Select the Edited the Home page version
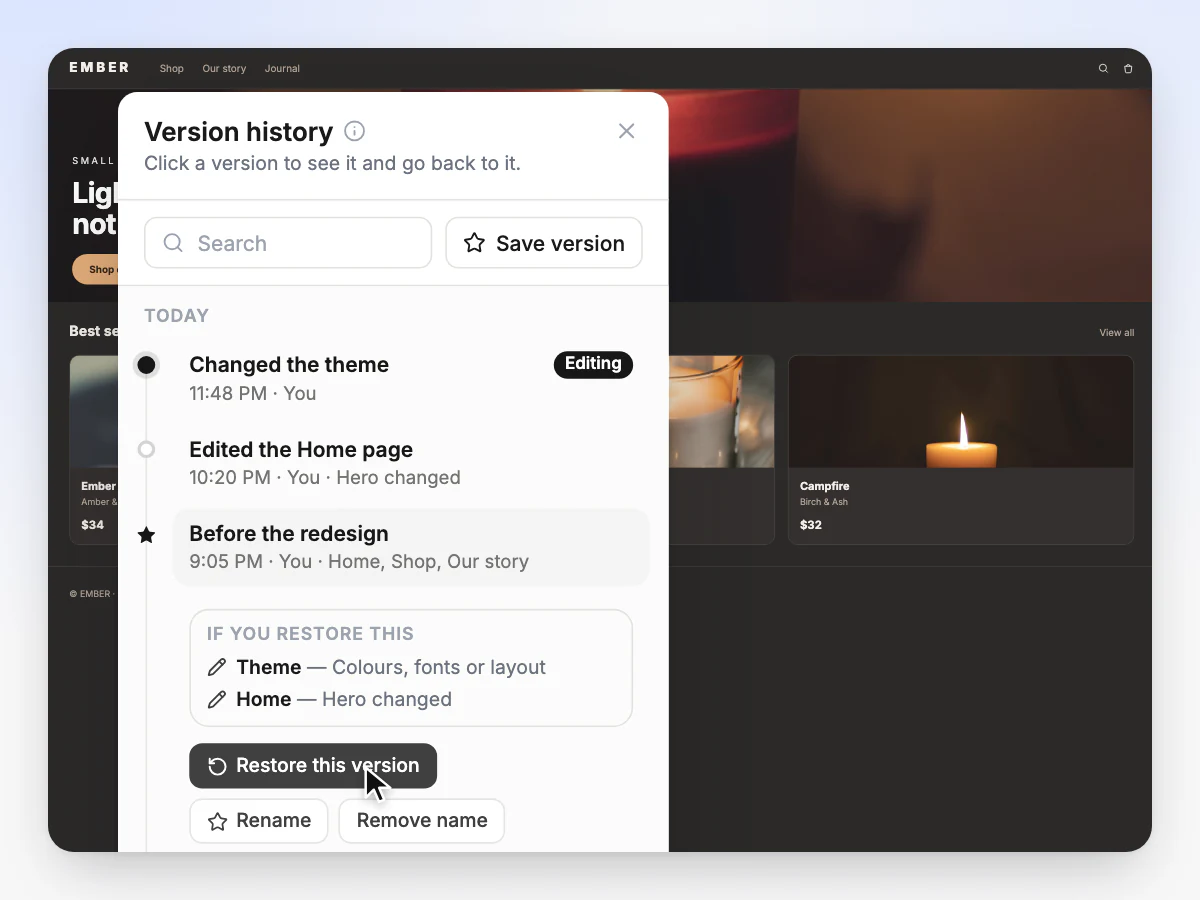Image resolution: width=1200 pixels, height=900 pixels. [411, 463]
